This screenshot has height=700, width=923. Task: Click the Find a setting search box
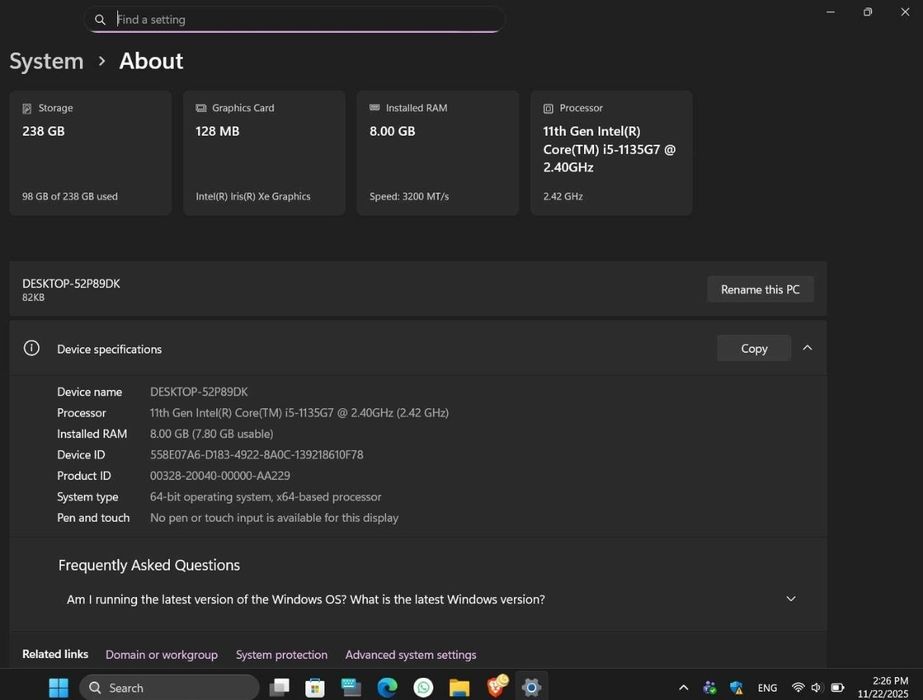tap(294, 19)
